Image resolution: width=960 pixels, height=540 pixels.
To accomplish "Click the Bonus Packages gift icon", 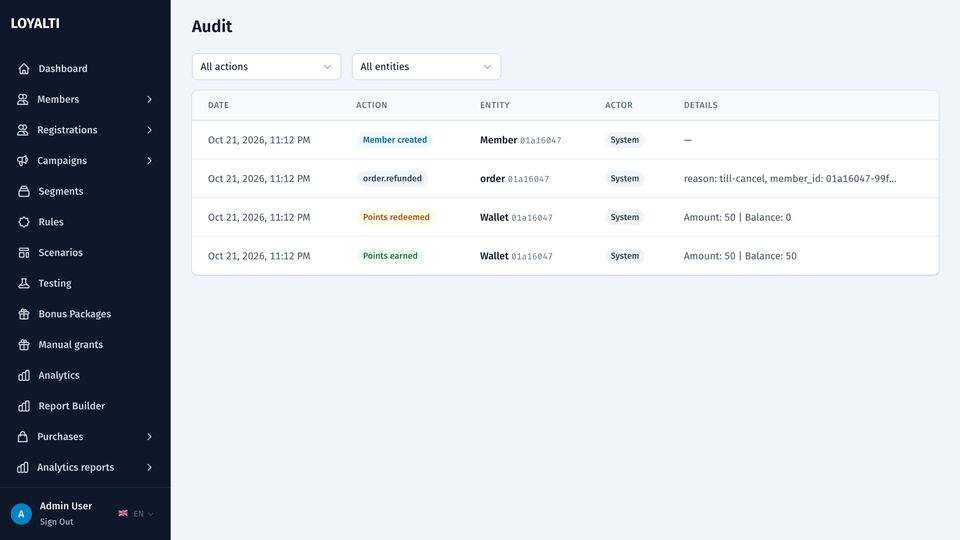I will [x=24, y=313].
